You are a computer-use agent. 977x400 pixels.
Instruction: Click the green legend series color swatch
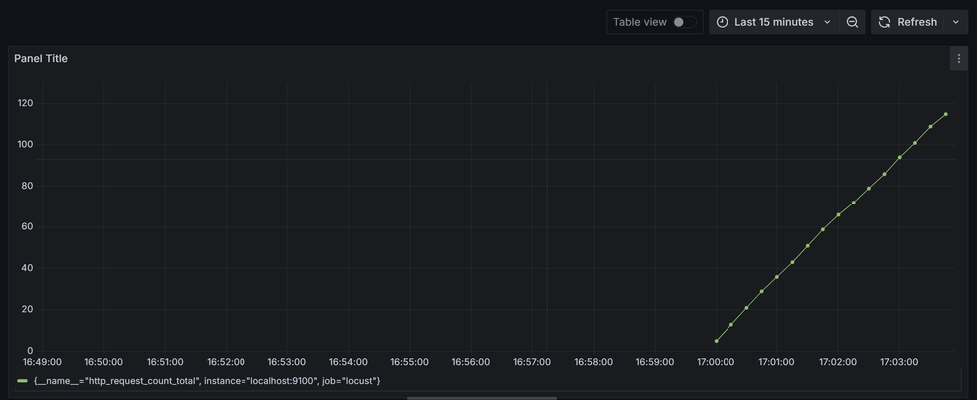coord(22,381)
